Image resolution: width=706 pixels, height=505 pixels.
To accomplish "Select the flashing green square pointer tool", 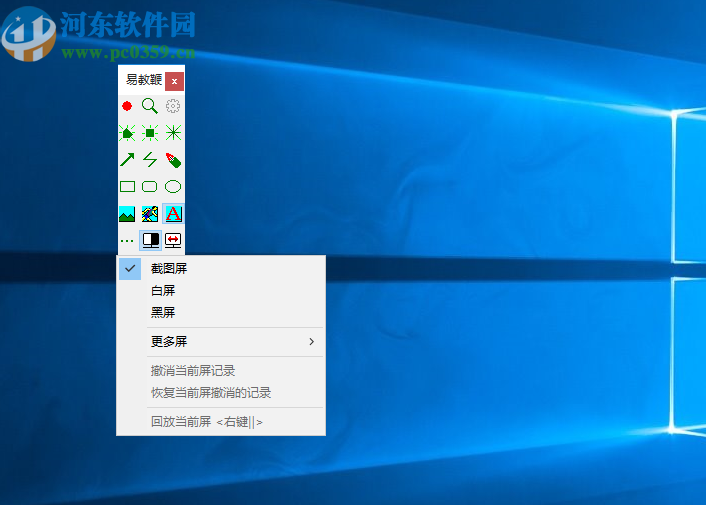I will click(150, 133).
